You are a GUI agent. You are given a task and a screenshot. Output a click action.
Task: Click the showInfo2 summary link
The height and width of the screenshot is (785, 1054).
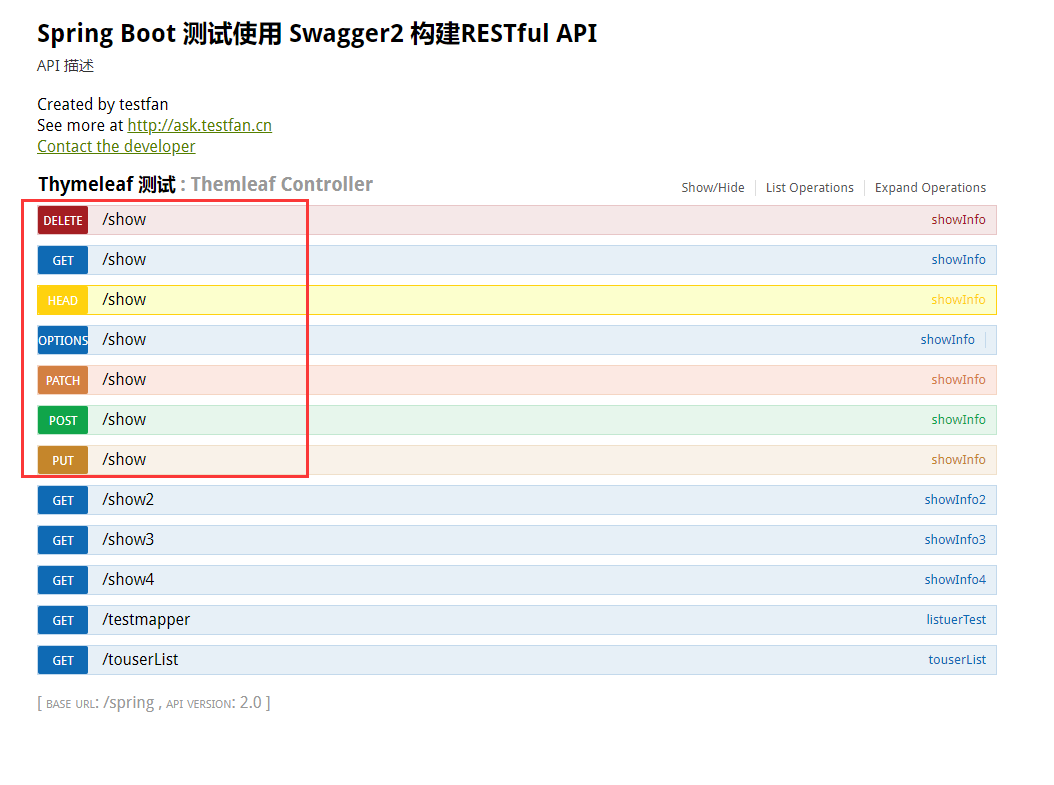955,499
